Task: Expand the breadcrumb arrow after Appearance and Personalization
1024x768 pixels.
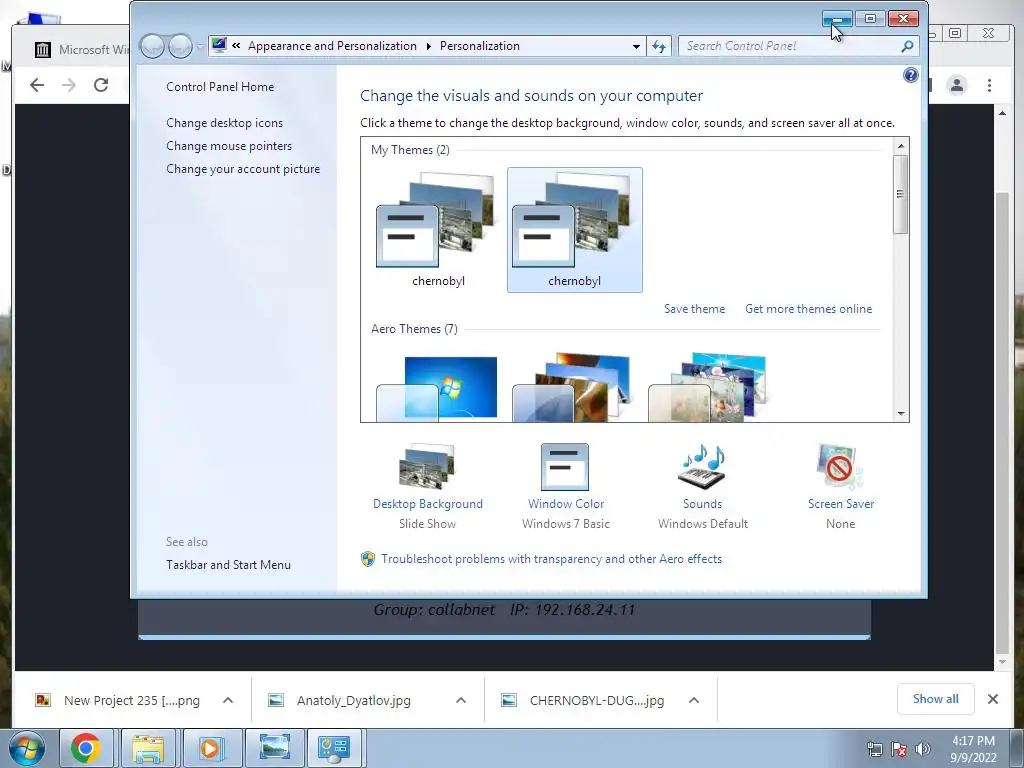Action: pyautogui.click(x=428, y=46)
